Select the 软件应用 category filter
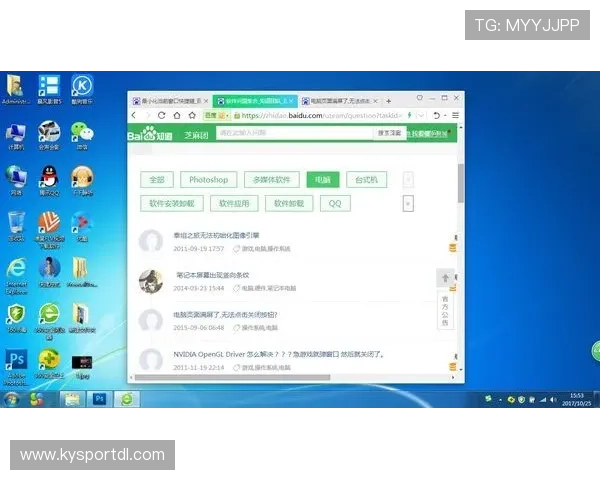This screenshot has height=480, width=600. click(x=234, y=204)
